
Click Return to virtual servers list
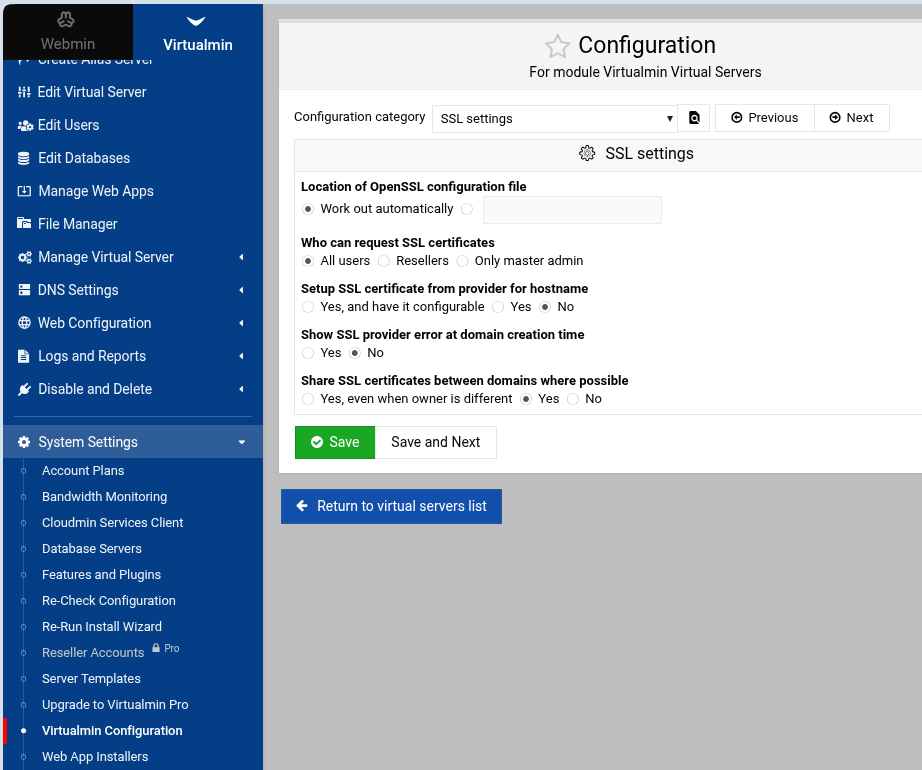(x=391, y=506)
